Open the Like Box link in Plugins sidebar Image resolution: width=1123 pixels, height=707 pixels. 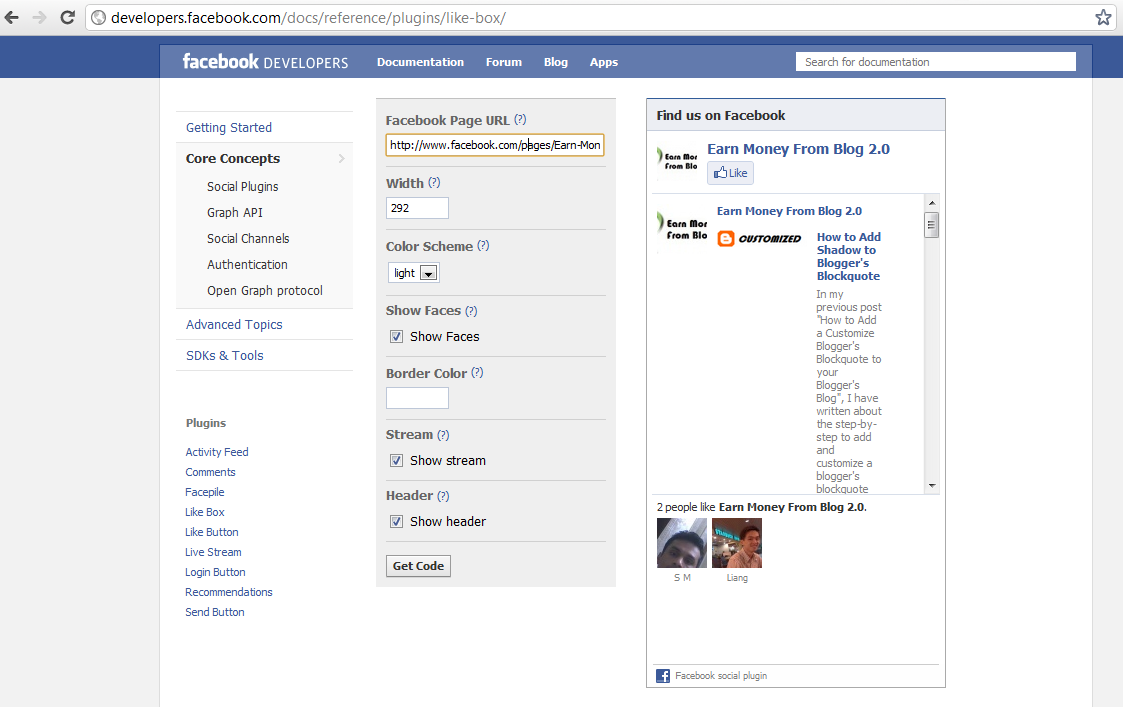click(x=204, y=511)
